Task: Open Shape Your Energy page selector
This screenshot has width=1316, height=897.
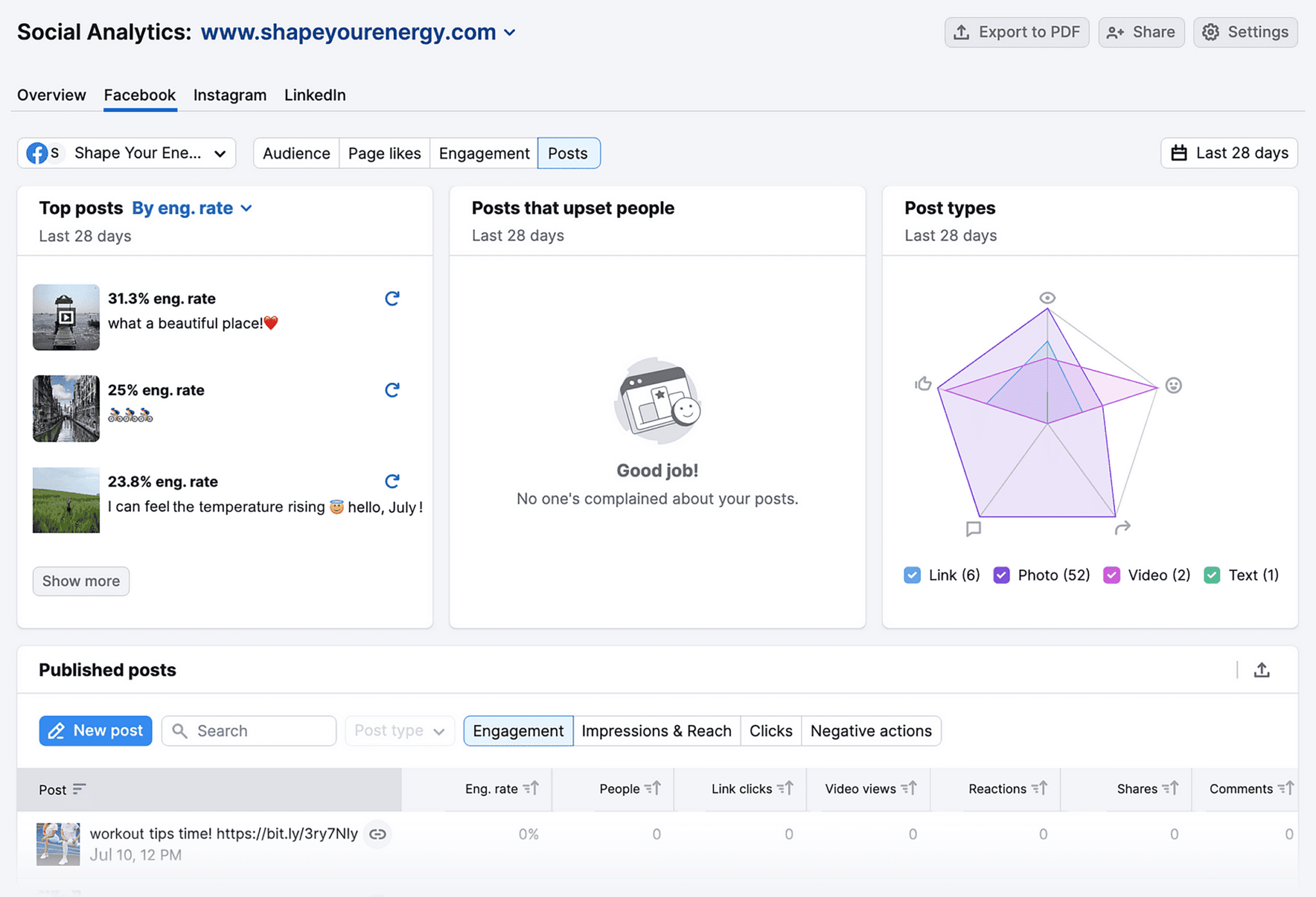Action: click(127, 153)
